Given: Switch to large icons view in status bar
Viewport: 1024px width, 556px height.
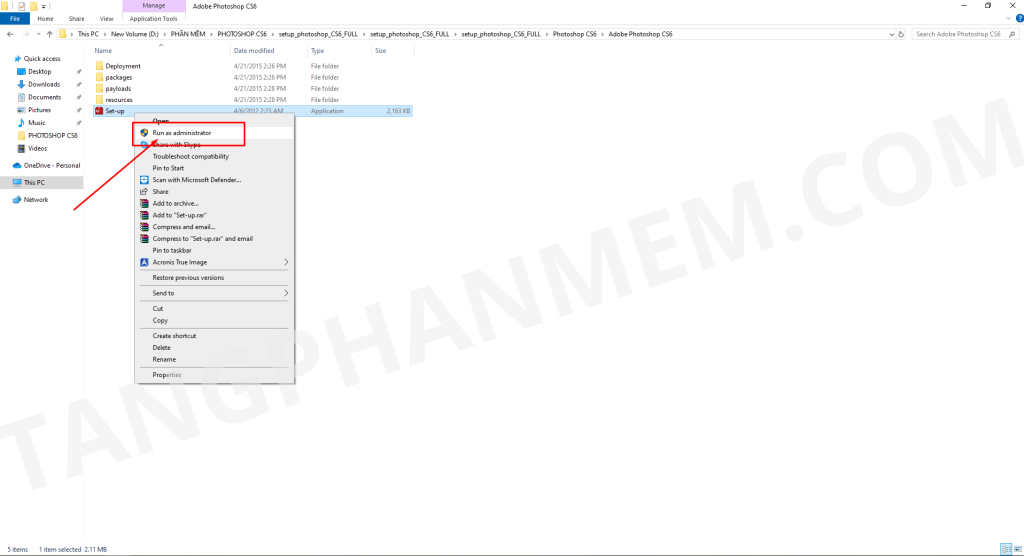Looking at the screenshot, I should click(x=1016, y=549).
